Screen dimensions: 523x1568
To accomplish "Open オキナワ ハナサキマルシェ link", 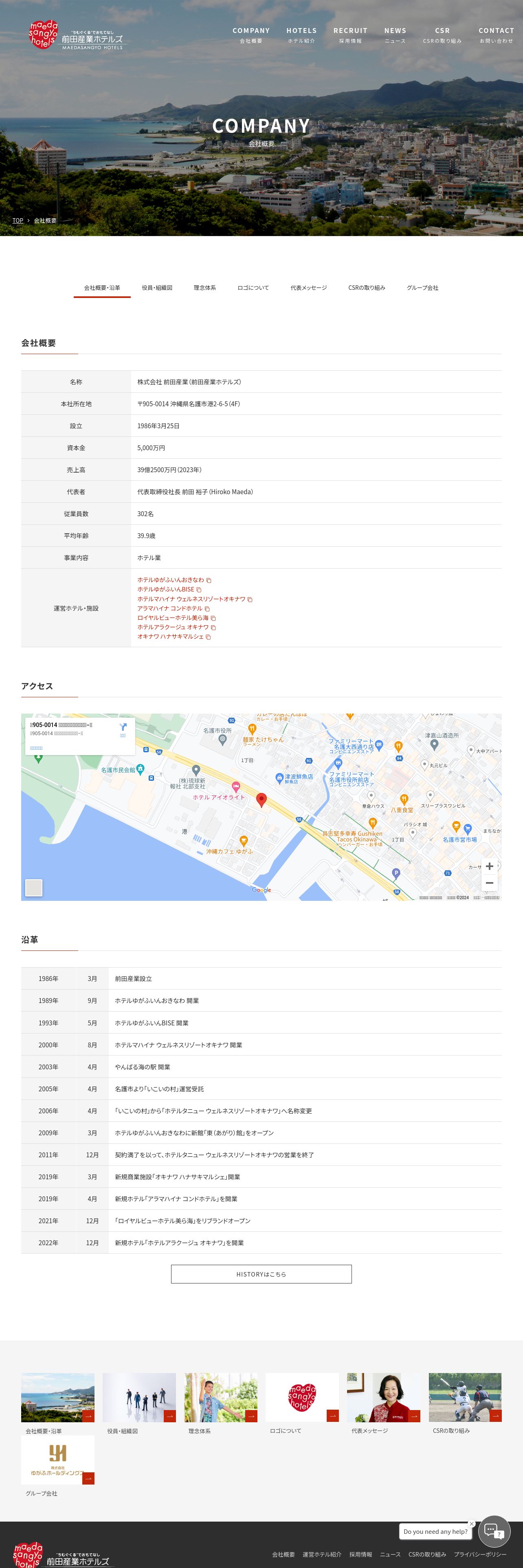I will [171, 637].
